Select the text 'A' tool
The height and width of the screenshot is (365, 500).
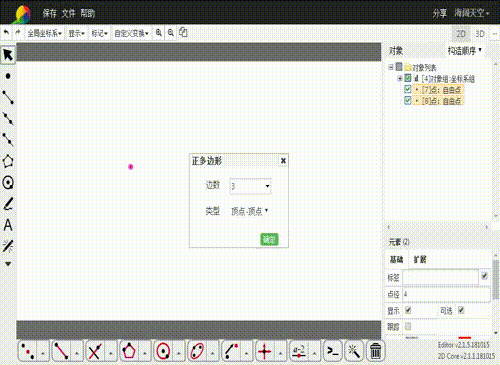pyautogui.click(x=8, y=225)
